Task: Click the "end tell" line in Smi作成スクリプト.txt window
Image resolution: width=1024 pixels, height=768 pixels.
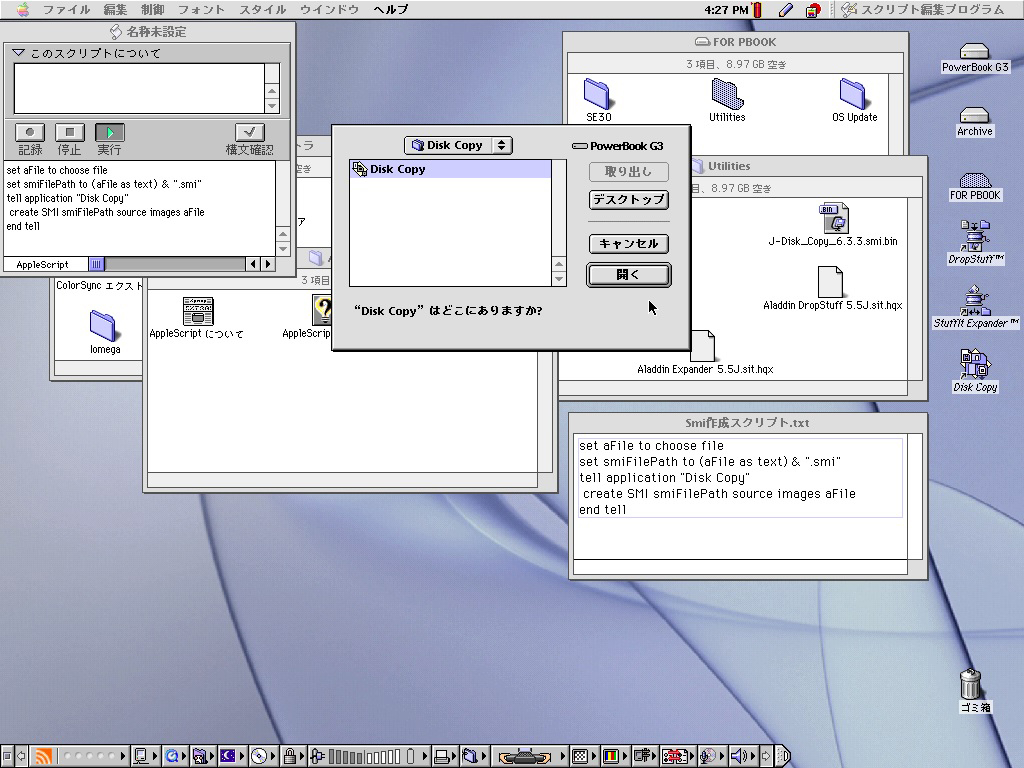Action: pyautogui.click(x=603, y=510)
